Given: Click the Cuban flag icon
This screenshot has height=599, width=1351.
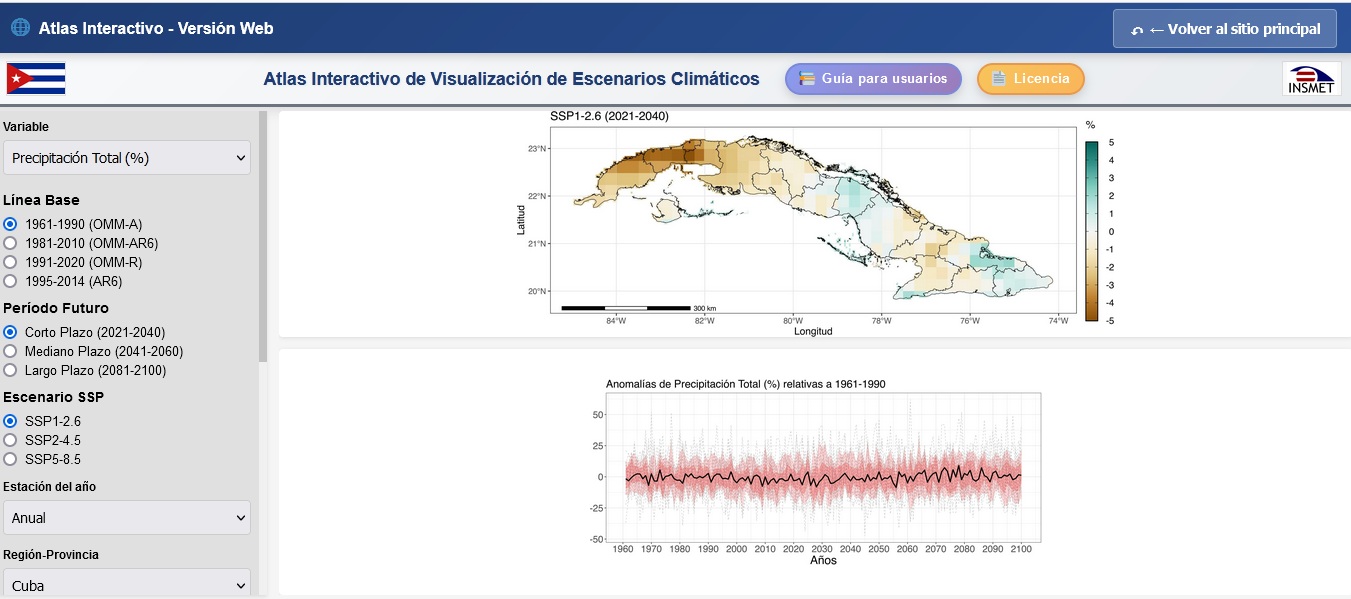Looking at the screenshot, I should point(36,78).
